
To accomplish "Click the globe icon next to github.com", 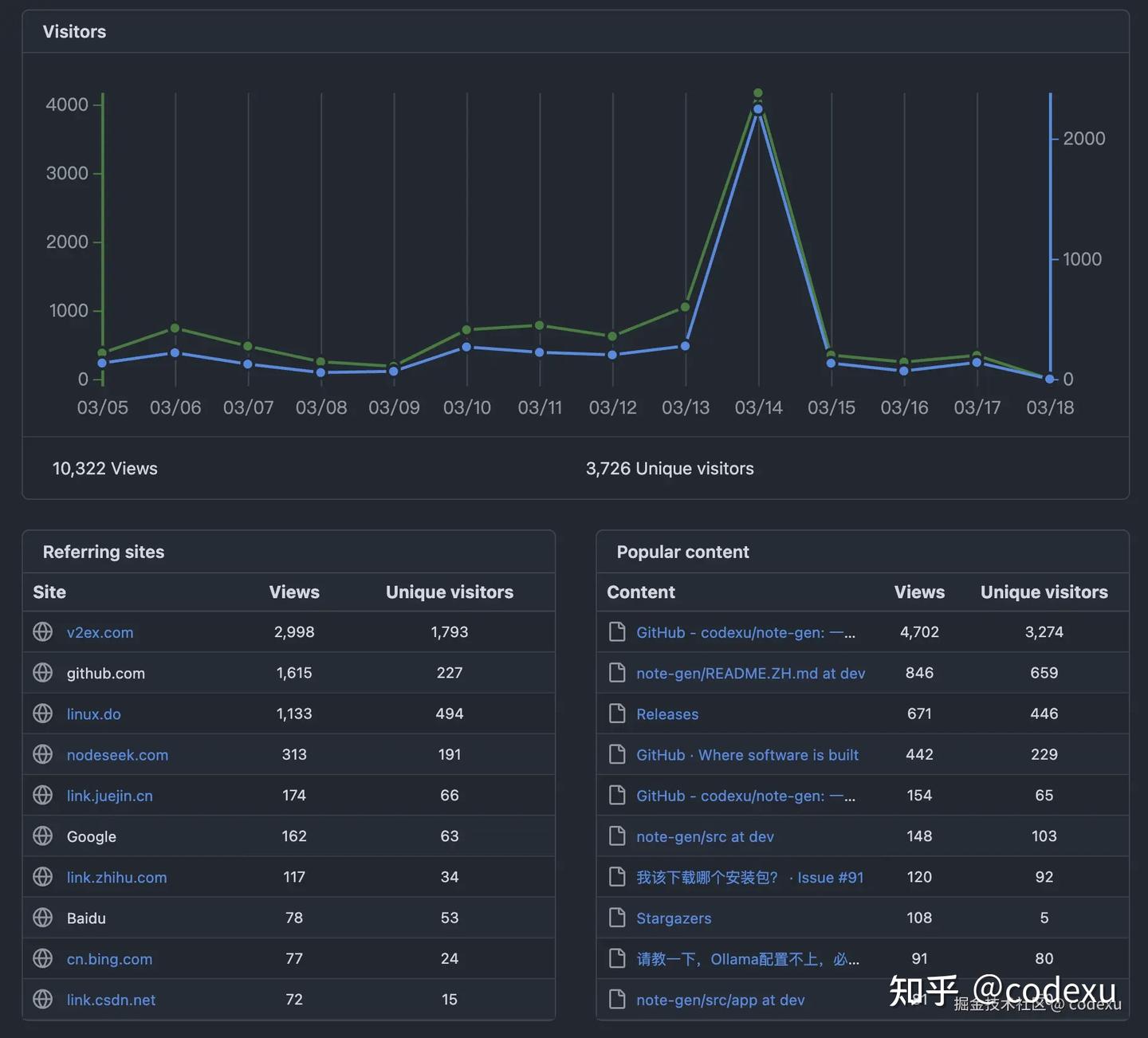I will (43, 673).
